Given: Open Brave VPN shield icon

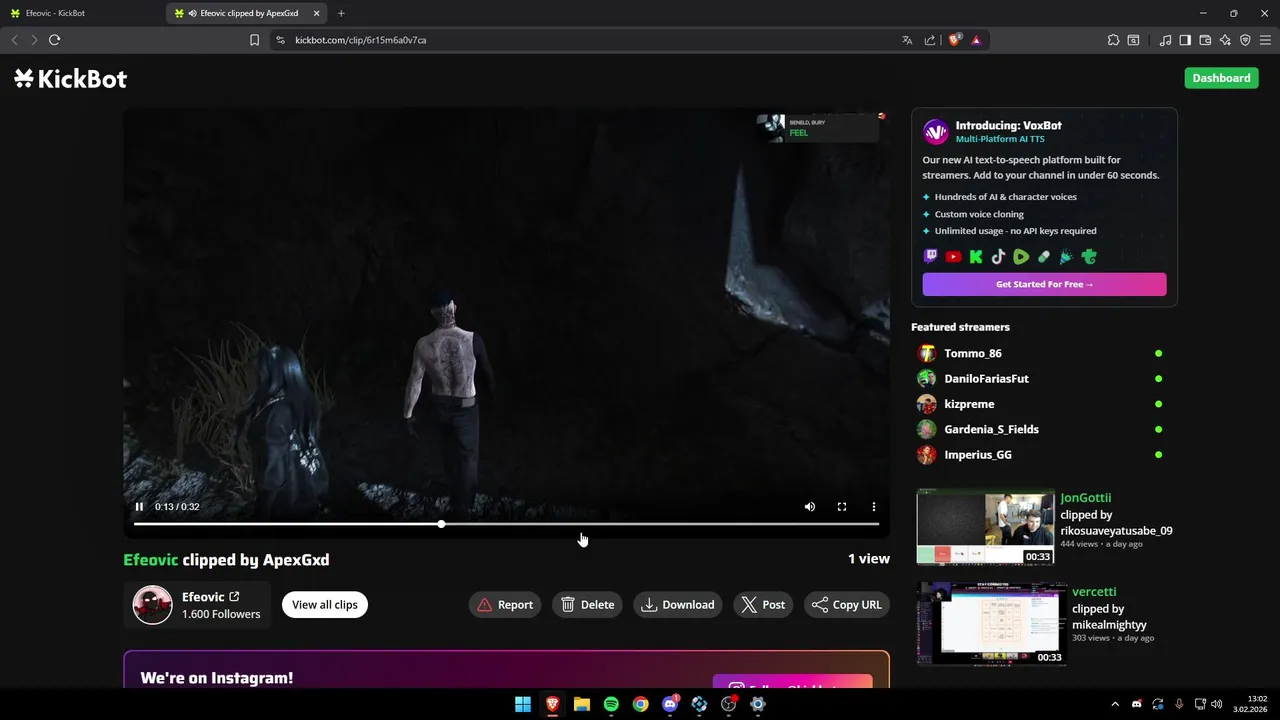Looking at the screenshot, I should [1245, 40].
